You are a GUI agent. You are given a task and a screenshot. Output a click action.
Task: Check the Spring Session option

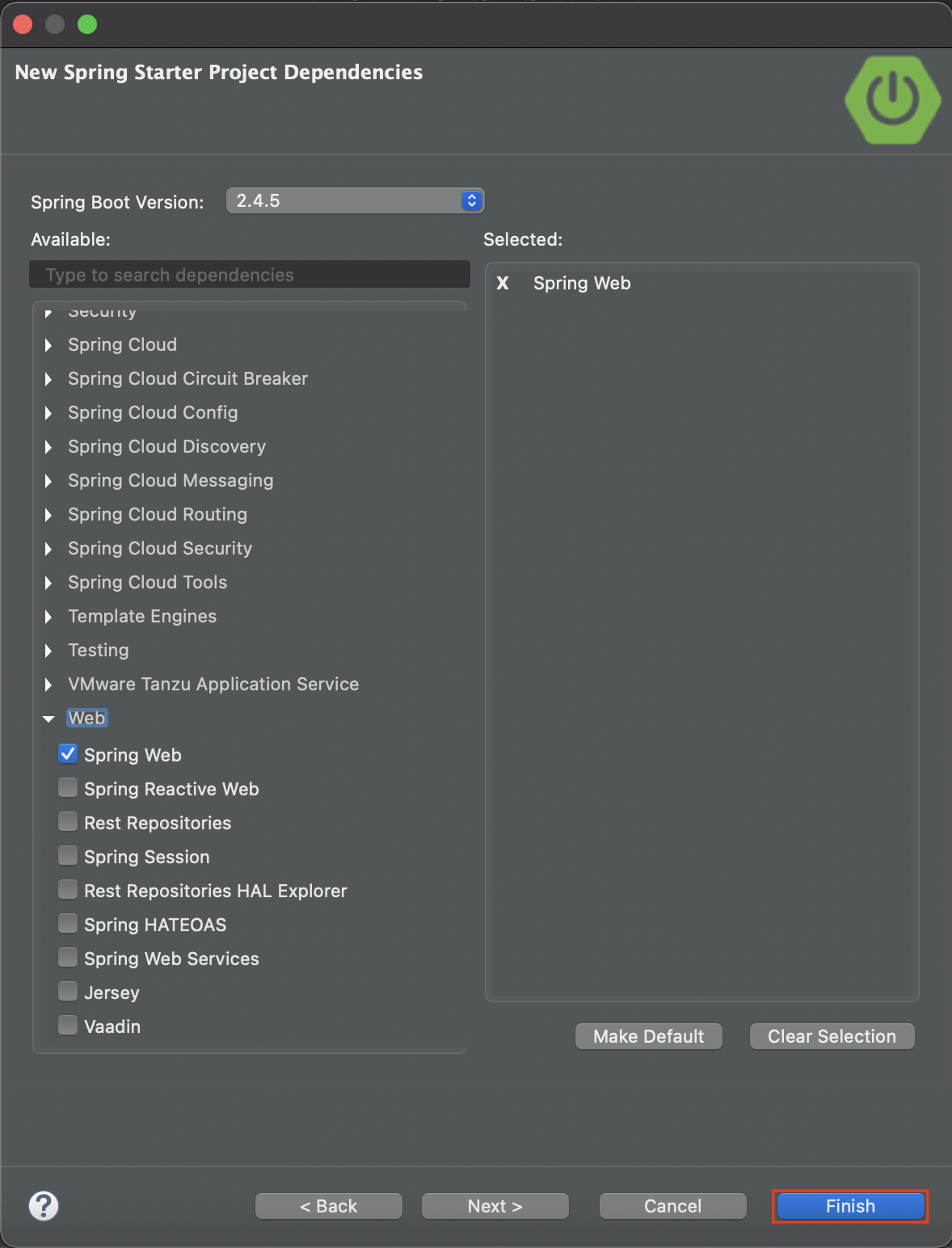click(x=68, y=856)
